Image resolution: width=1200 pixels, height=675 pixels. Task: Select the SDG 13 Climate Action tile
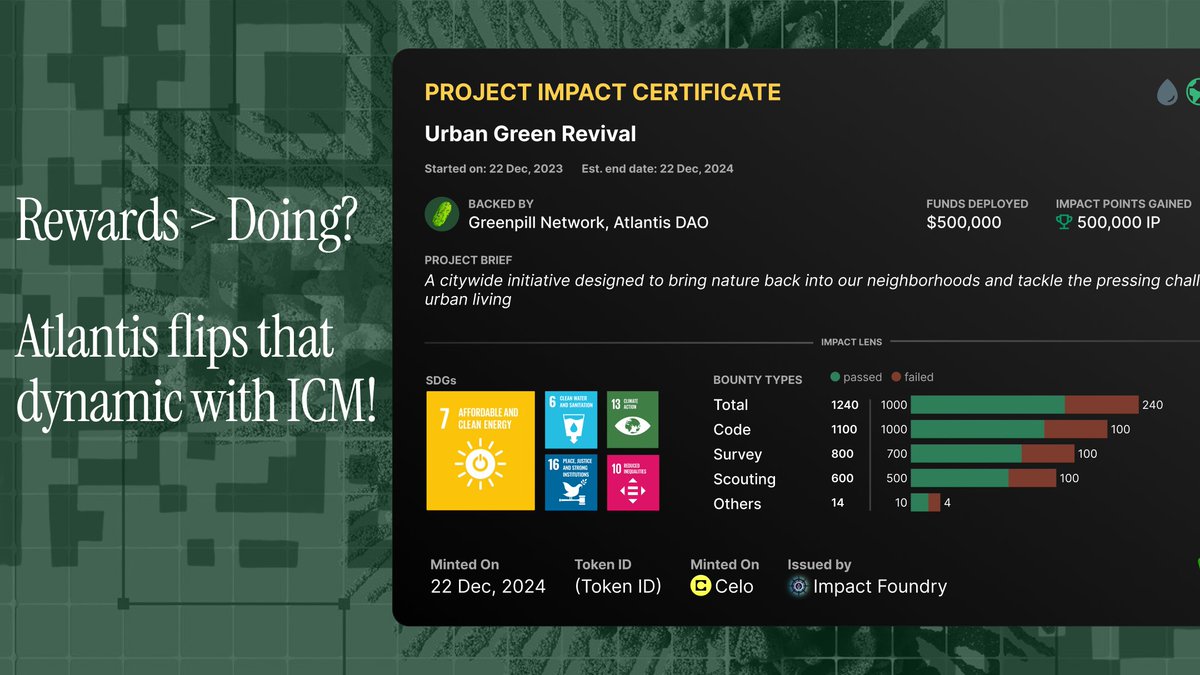point(633,420)
